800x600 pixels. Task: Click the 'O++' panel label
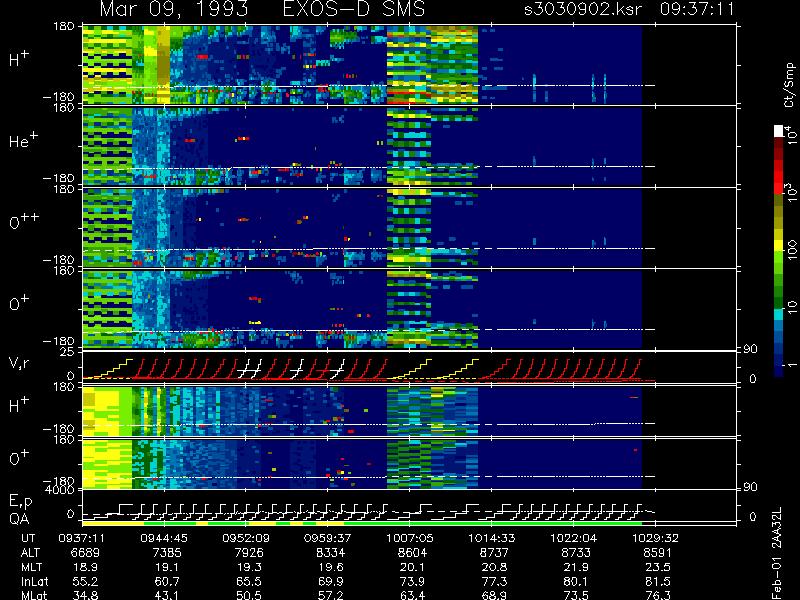click(x=24, y=221)
